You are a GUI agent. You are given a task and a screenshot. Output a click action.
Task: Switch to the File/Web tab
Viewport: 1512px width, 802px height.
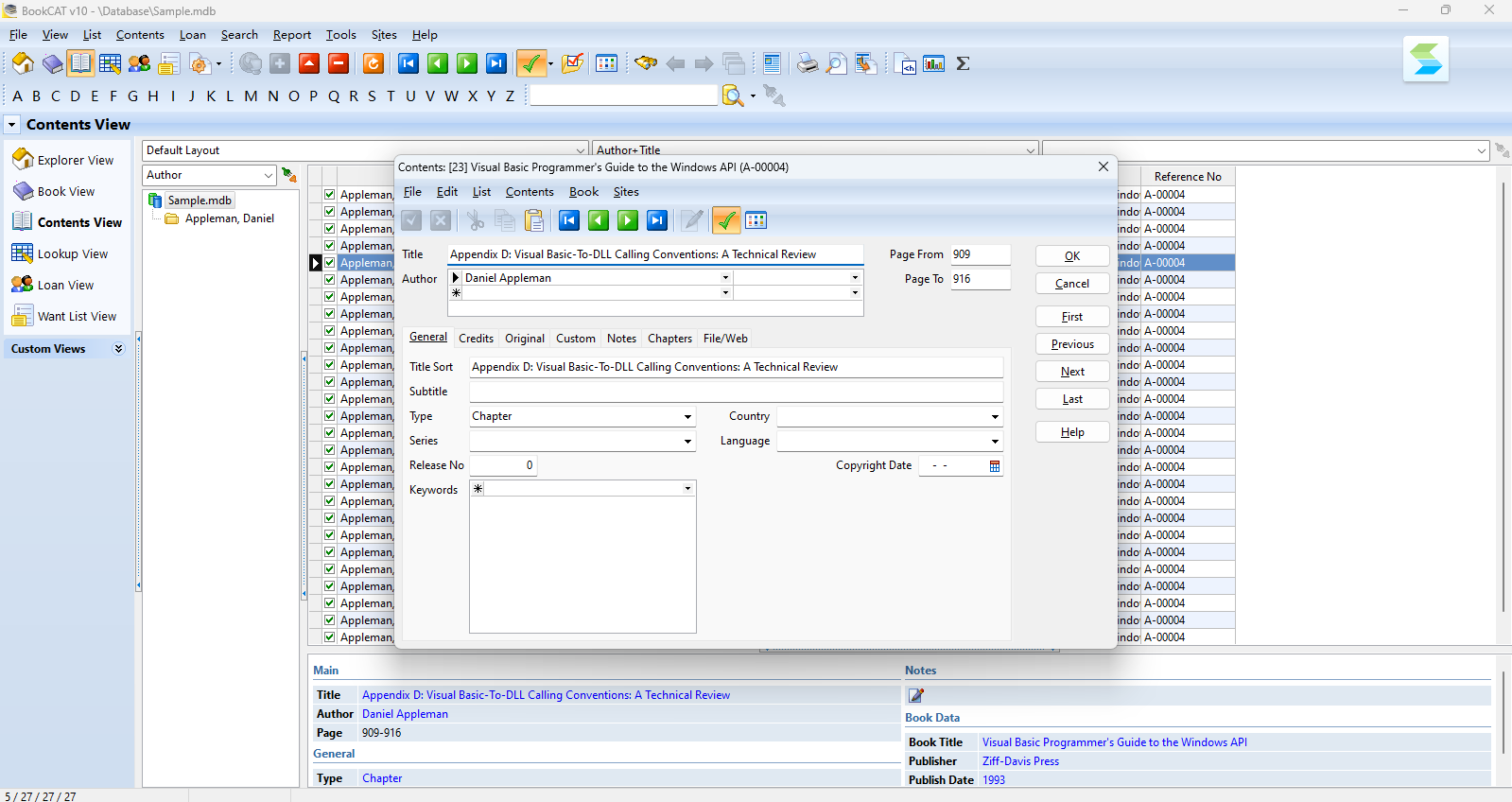pyautogui.click(x=725, y=339)
